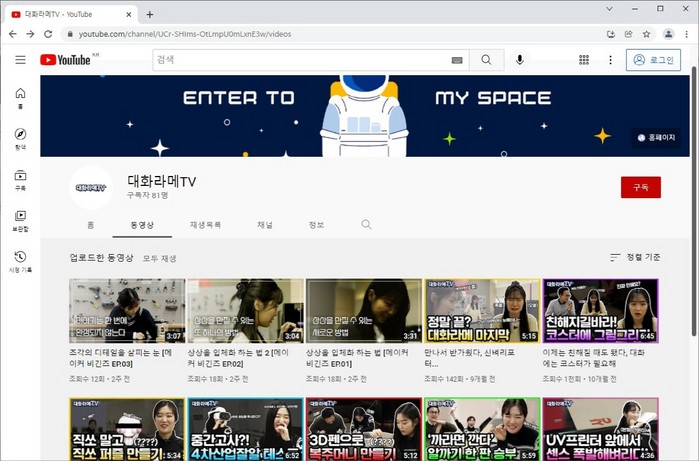The height and width of the screenshot is (461, 699).
Task: Switch to the 채널 tab
Action: (x=265, y=225)
